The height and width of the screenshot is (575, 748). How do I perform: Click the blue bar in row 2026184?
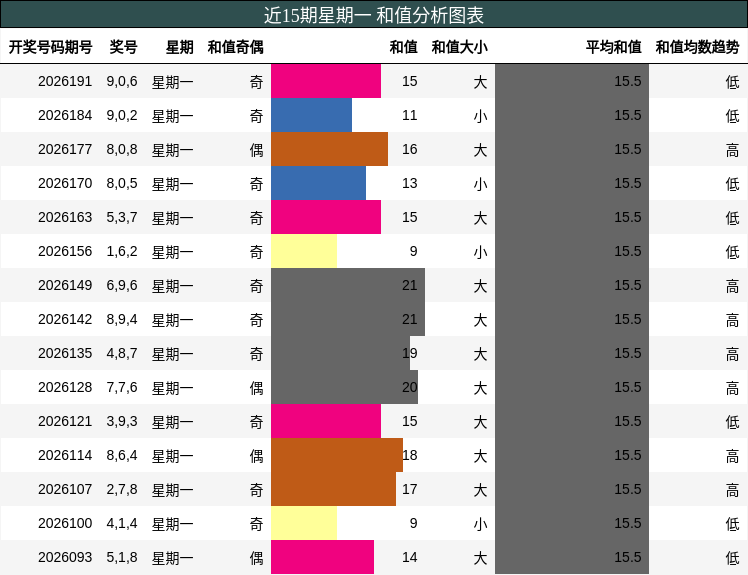[312, 115]
